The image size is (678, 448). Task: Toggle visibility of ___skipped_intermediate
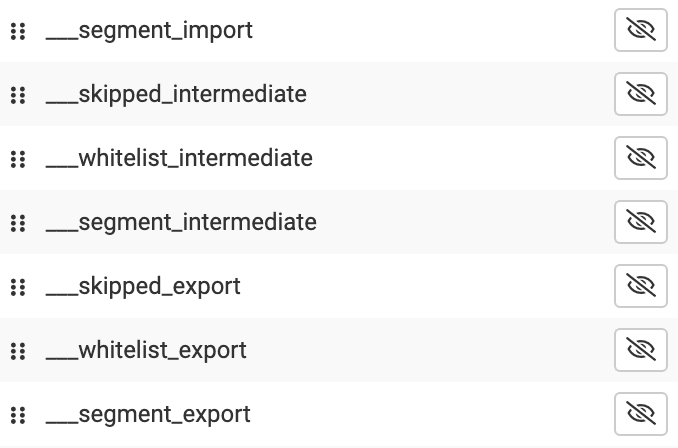point(640,94)
